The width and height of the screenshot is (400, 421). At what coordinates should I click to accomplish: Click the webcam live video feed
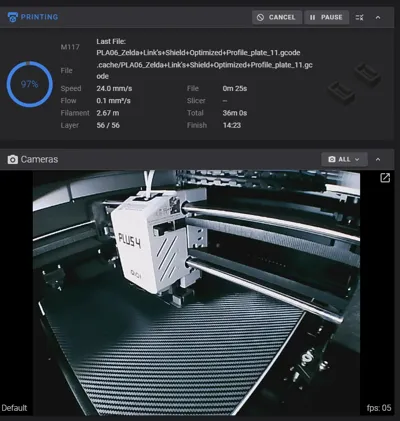point(196,293)
